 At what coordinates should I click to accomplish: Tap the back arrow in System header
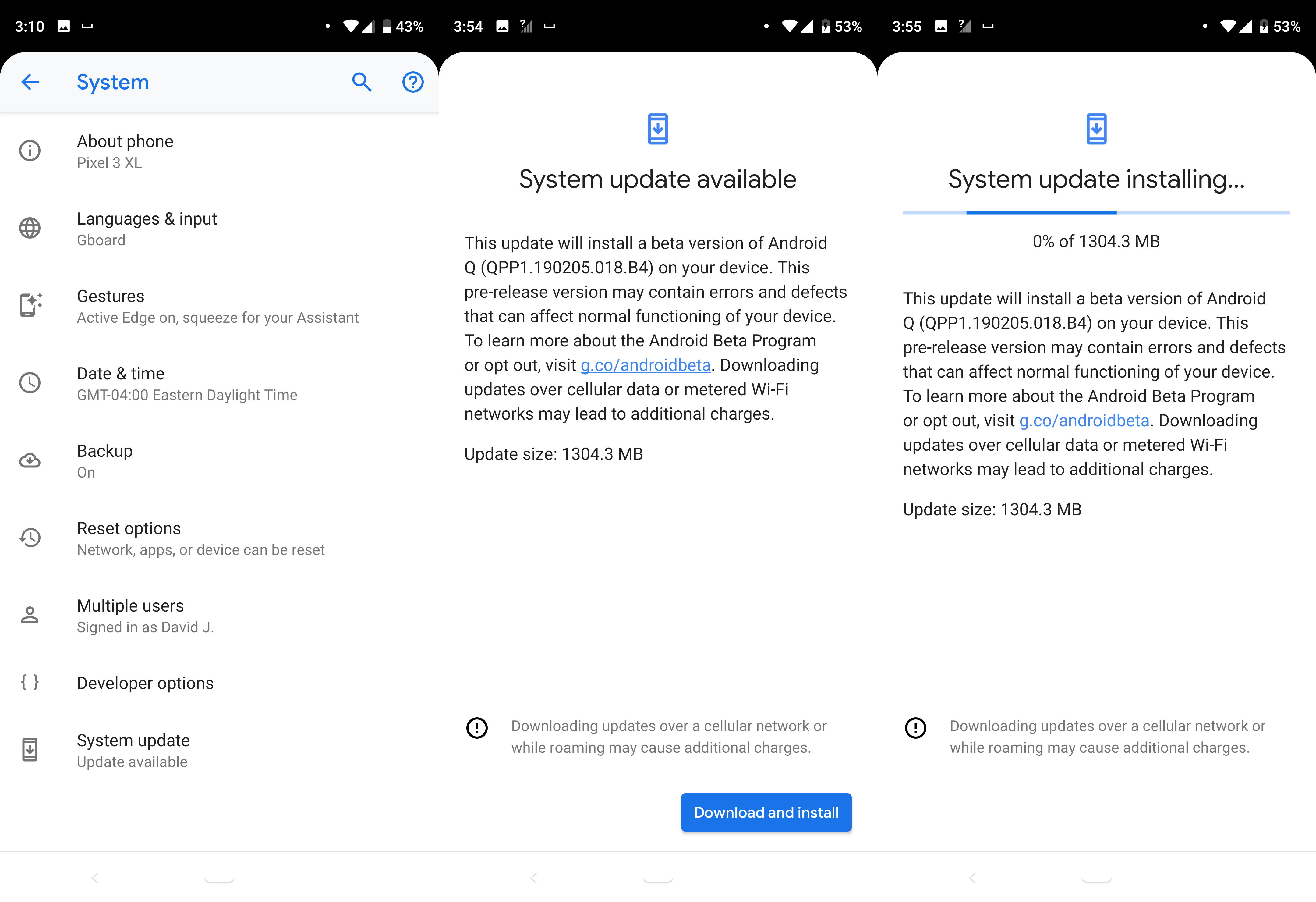coord(30,82)
